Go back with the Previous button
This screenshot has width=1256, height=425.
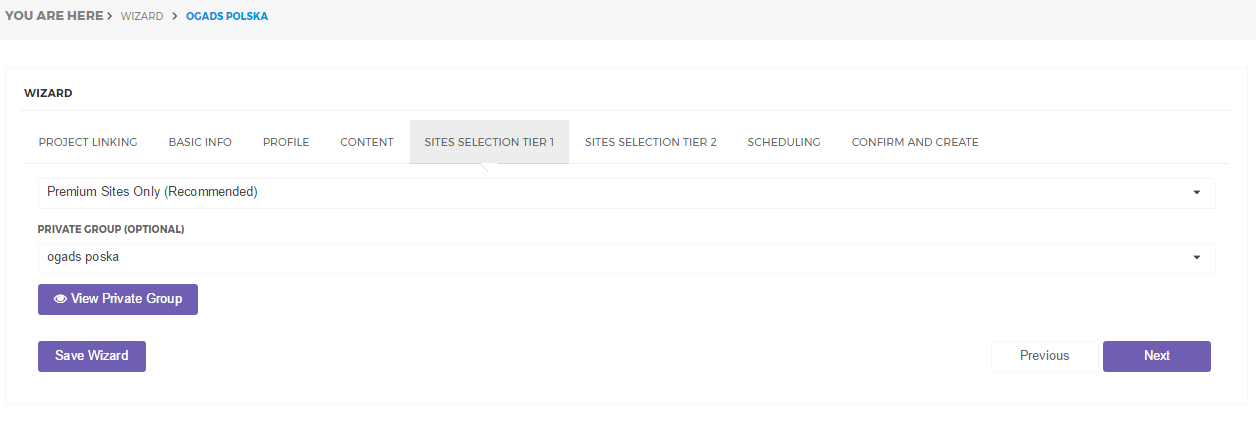pyautogui.click(x=1044, y=356)
